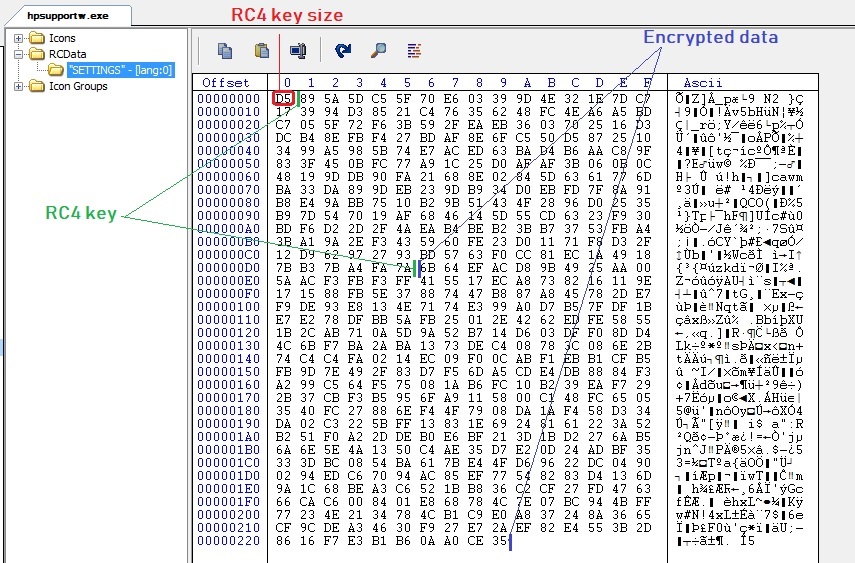Select "SETTINGS" - [lang:0] resource entry
The image size is (855, 563).
pyautogui.click(x=121, y=70)
